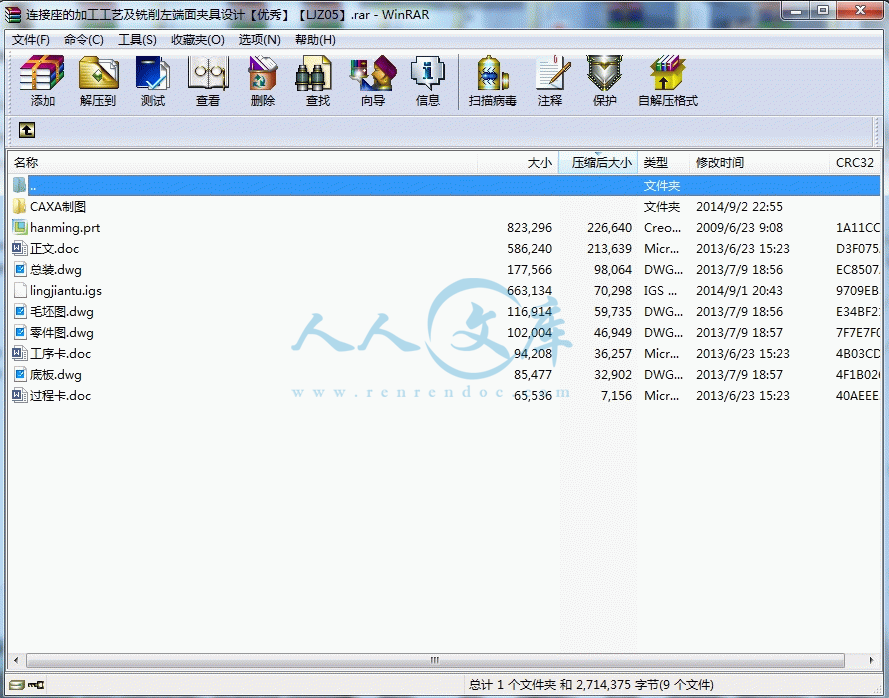Click the 总装.dwg file name
Image resolution: width=889 pixels, height=698 pixels.
point(56,269)
